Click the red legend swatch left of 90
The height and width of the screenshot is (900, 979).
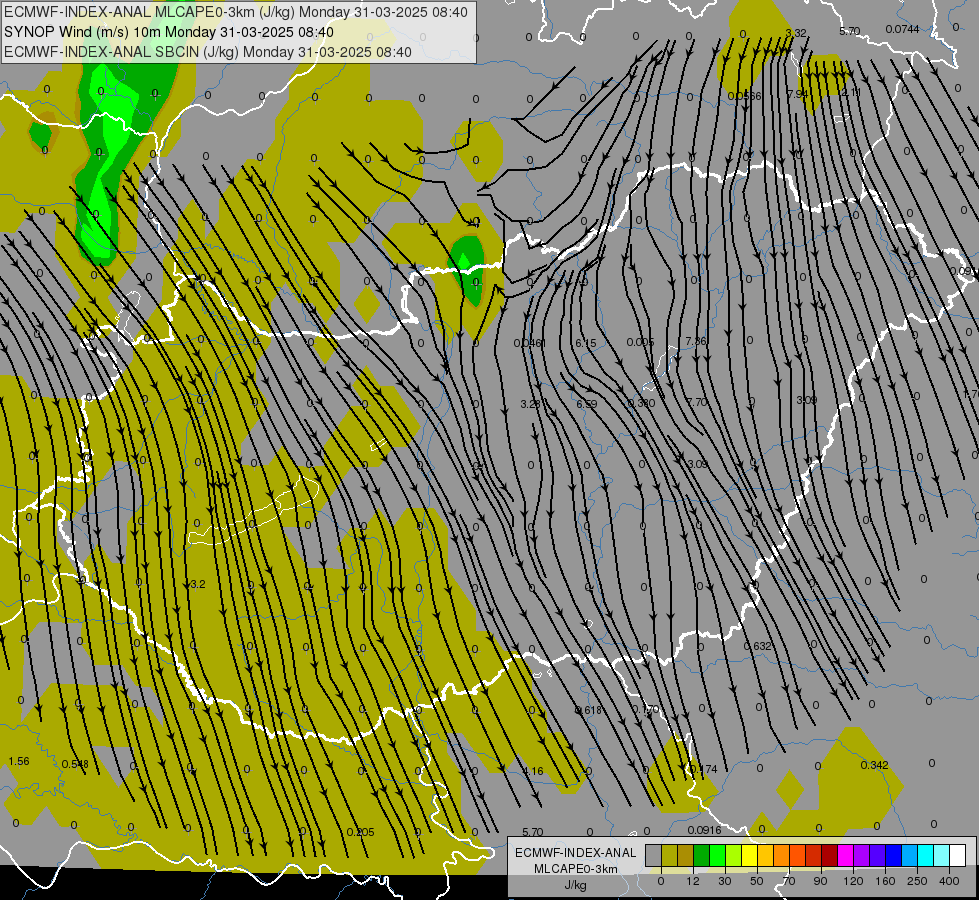point(814,855)
